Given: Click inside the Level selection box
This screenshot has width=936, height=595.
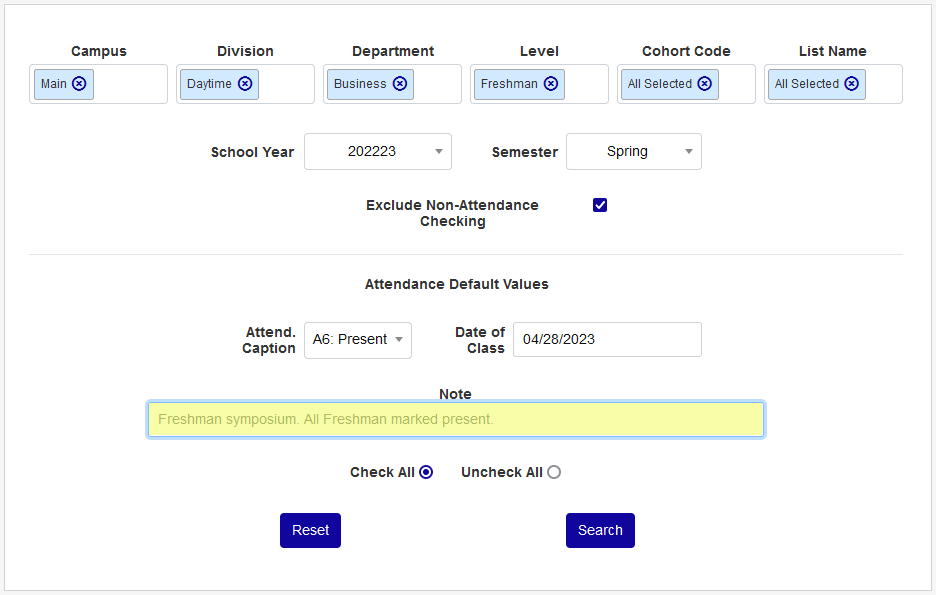Looking at the screenshot, I should [x=586, y=84].
